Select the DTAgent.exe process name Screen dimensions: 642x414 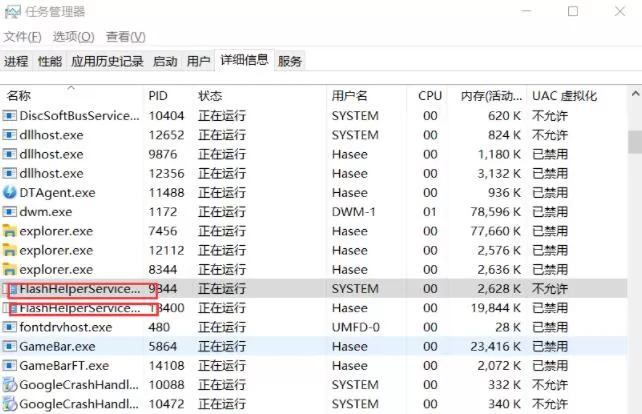[x=57, y=192]
